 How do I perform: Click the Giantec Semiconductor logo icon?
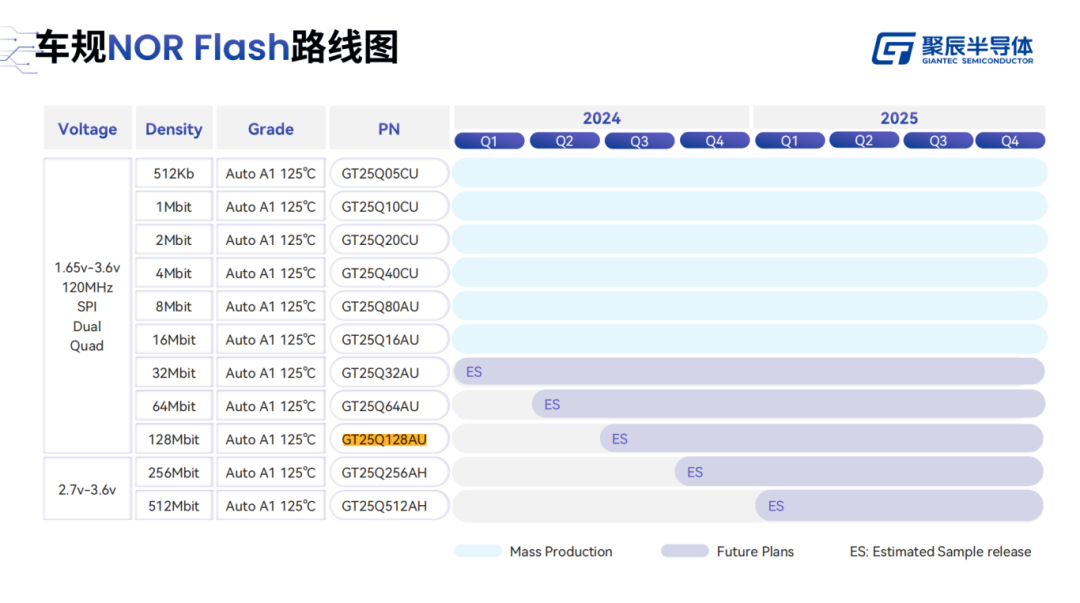893,48
